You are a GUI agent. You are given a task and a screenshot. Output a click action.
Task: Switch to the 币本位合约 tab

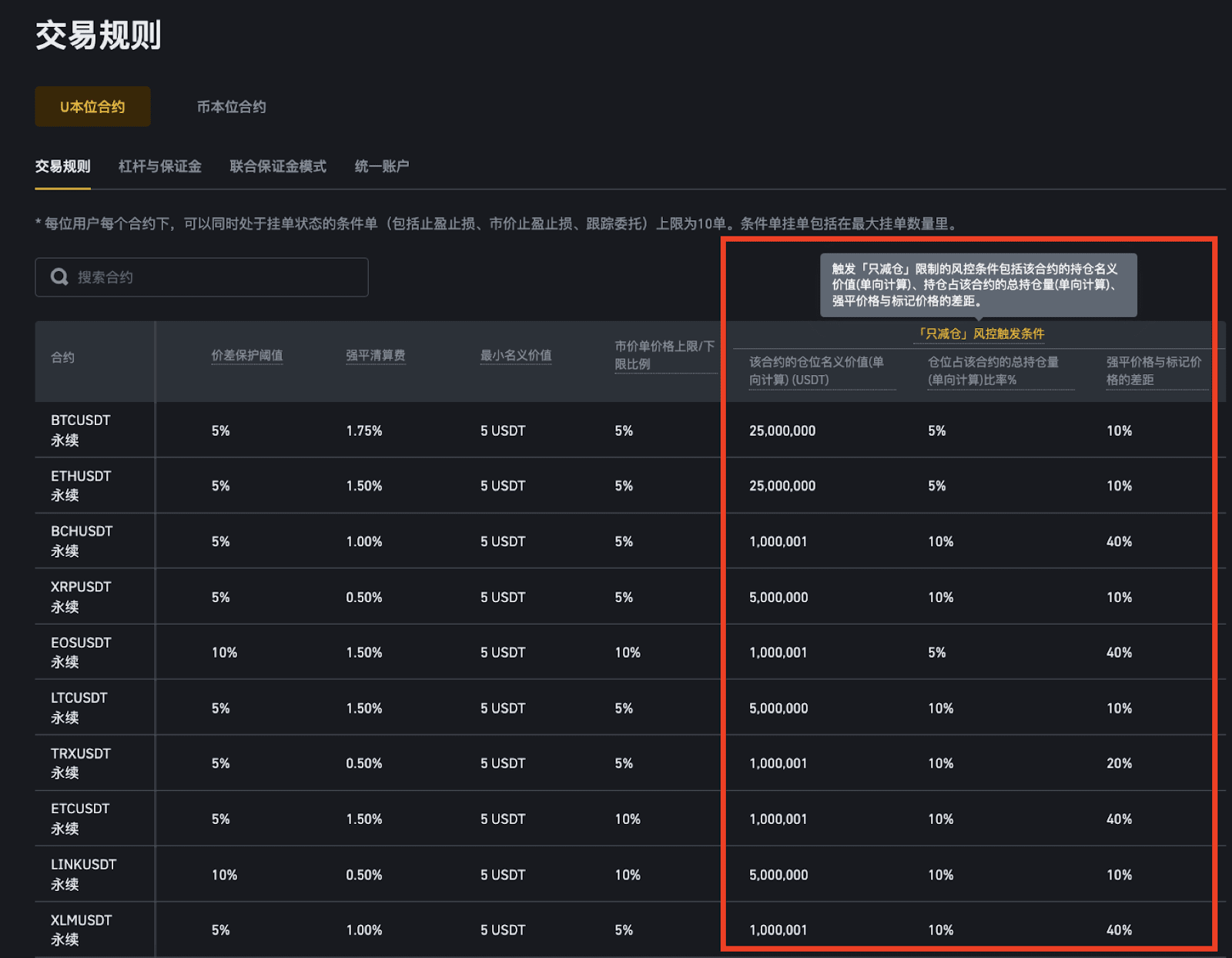click(x=231, y=106)
